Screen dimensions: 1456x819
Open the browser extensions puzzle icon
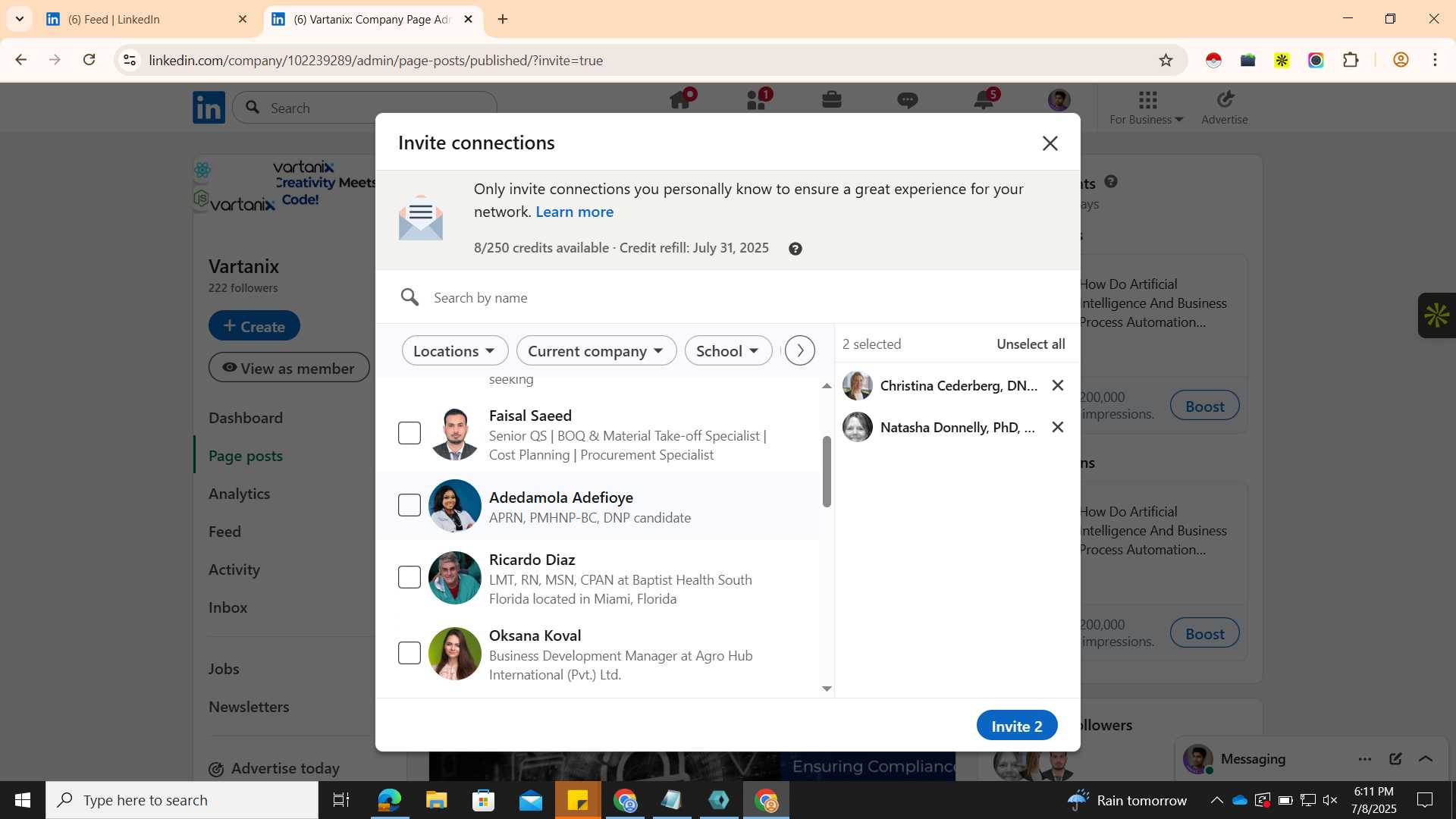coord(1351,60)
